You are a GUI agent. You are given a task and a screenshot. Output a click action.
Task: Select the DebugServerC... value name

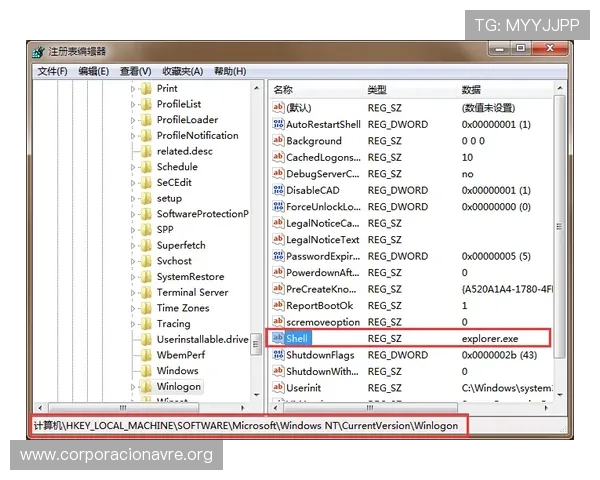[x=323, y=174]
